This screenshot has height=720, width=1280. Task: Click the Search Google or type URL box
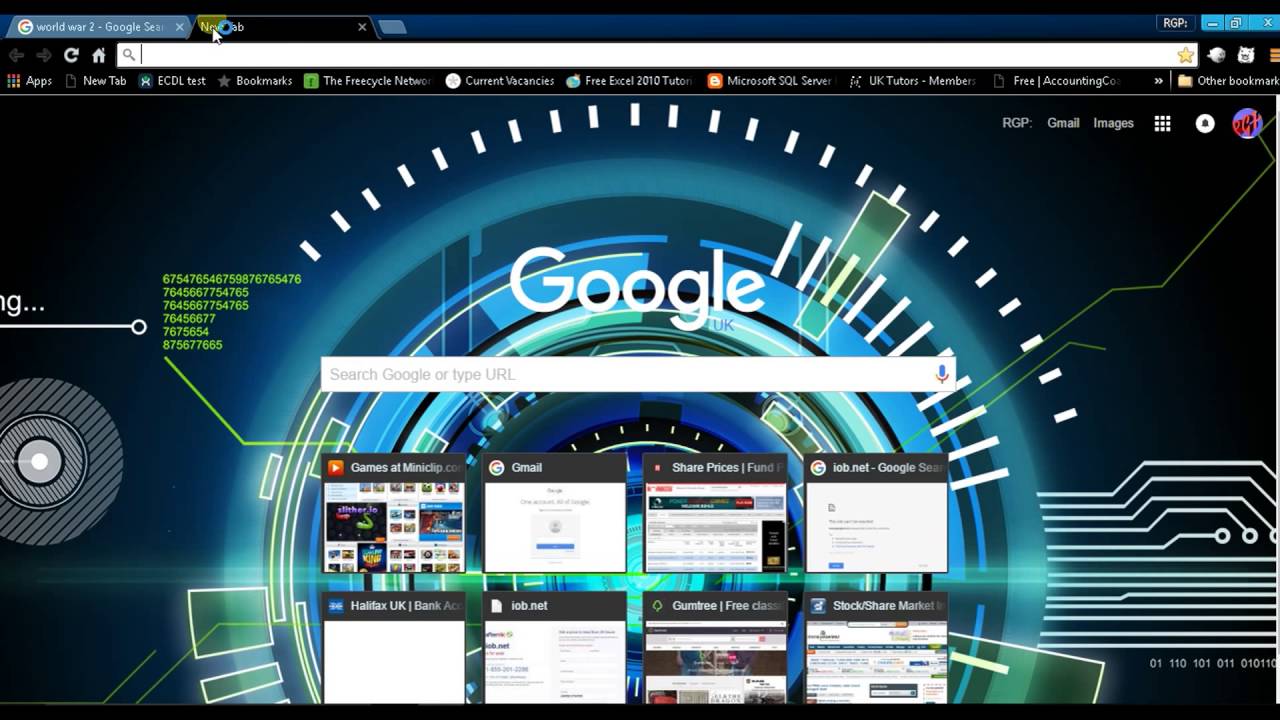pyautogui.click(x=637, y=374)
